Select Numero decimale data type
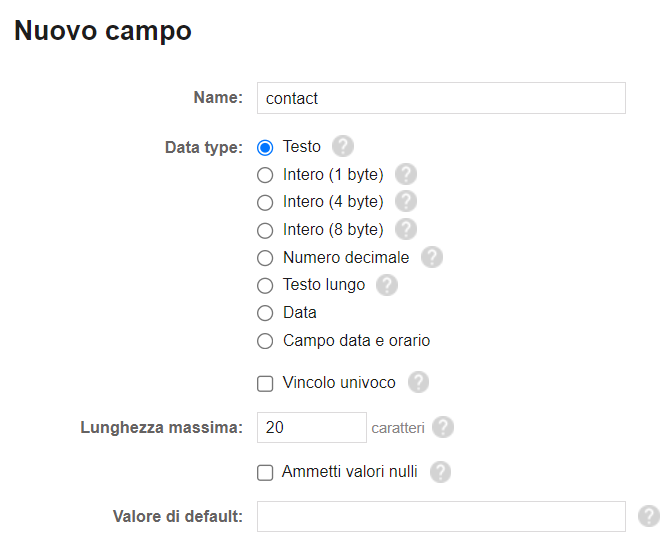672x535 pixels. coord(265,258)
